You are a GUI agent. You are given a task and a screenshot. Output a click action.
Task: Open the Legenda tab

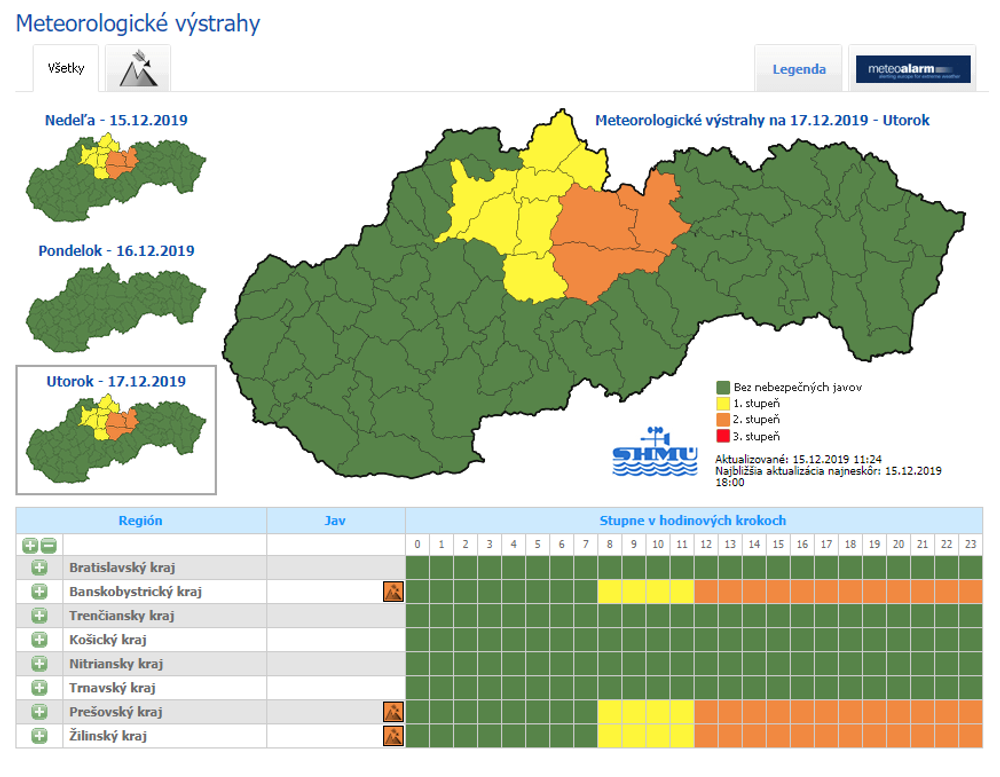coord(799,69)
